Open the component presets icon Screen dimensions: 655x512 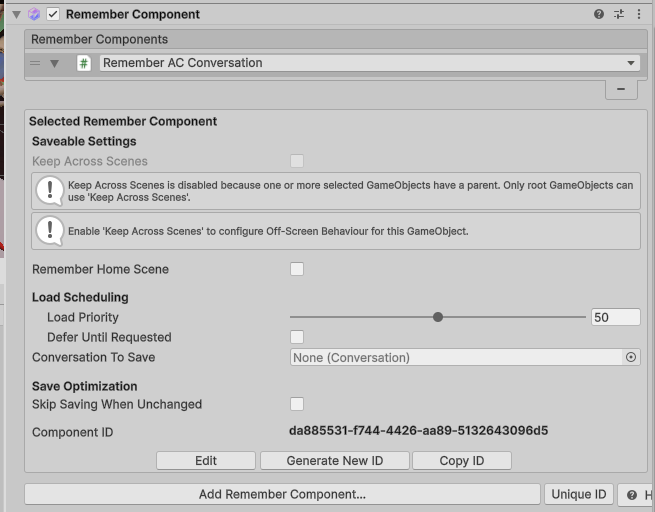pos(619,14)
